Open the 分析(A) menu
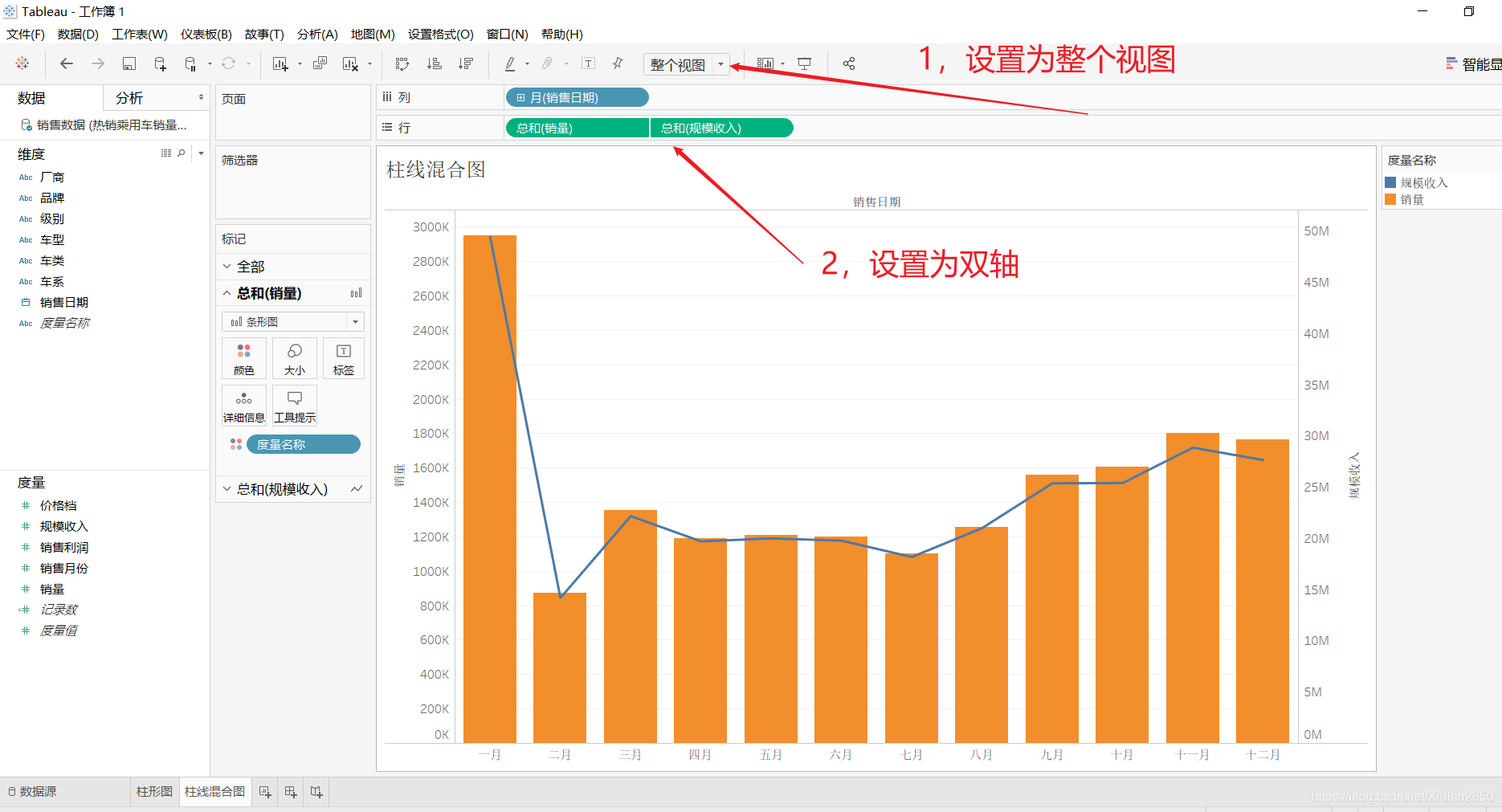Image resolution: width=1502 pixels, height=812 pixels. tap(317, 35)
